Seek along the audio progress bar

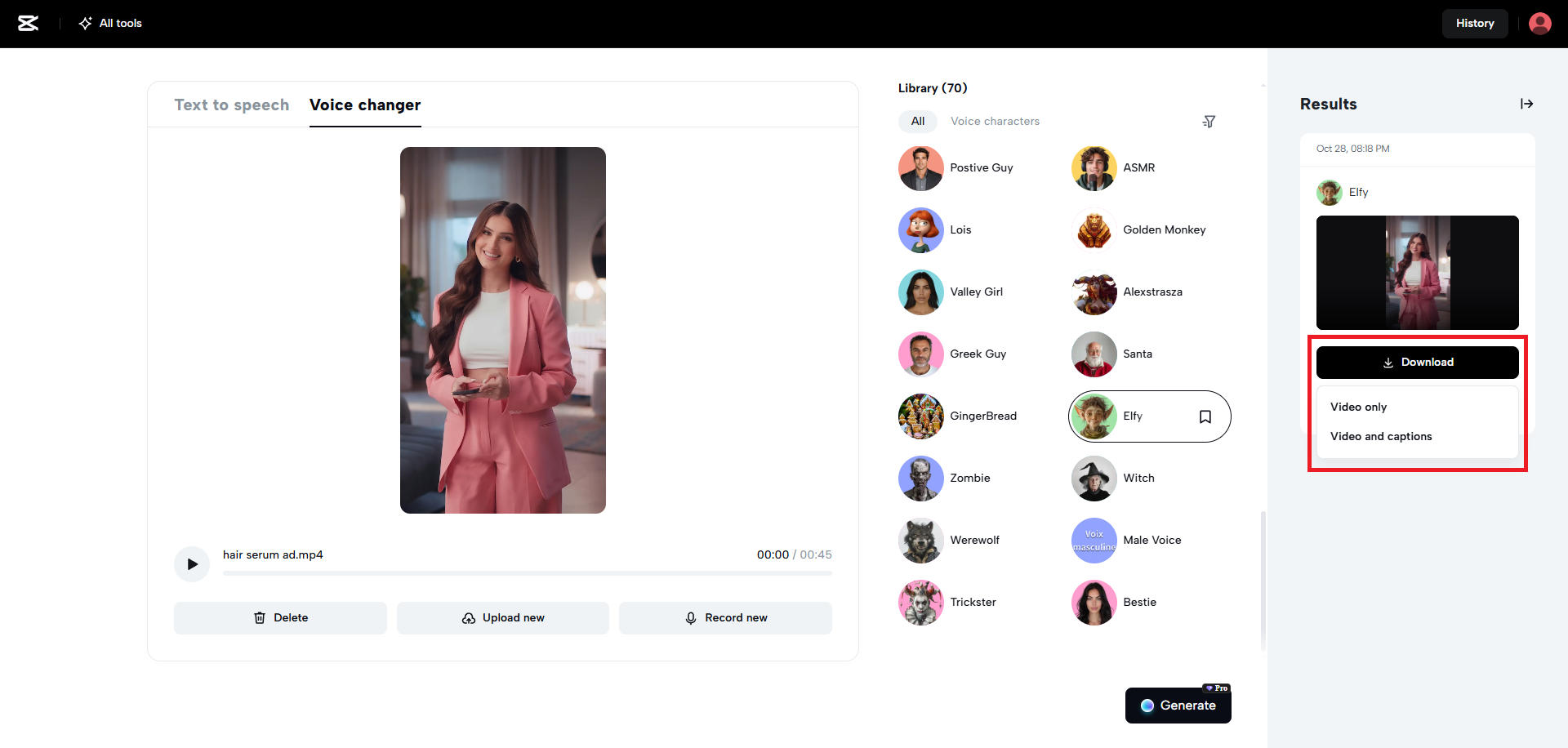(x=527, y=573)
